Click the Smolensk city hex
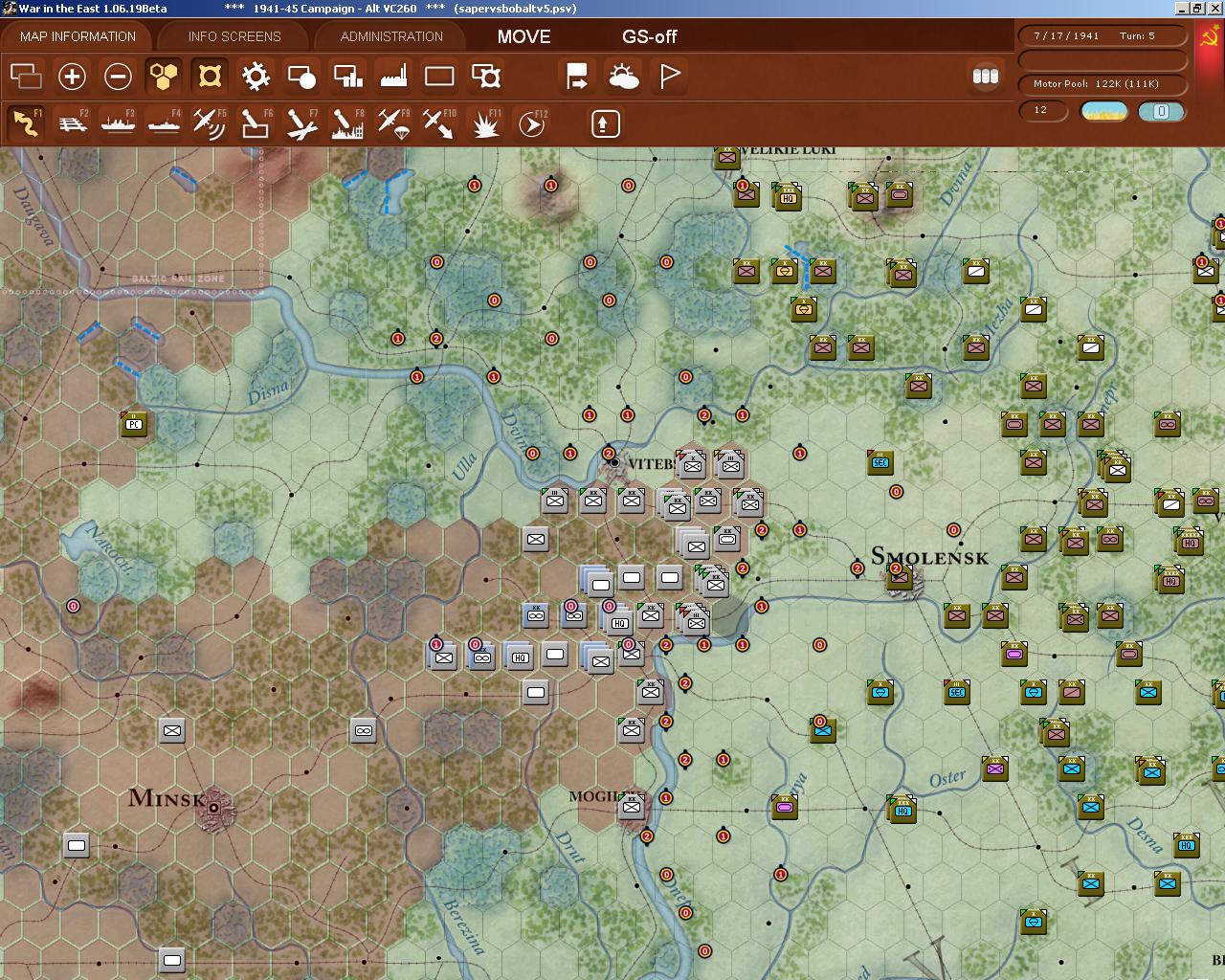The width and height of the screenshot is (1225, 980). (900, 577)
